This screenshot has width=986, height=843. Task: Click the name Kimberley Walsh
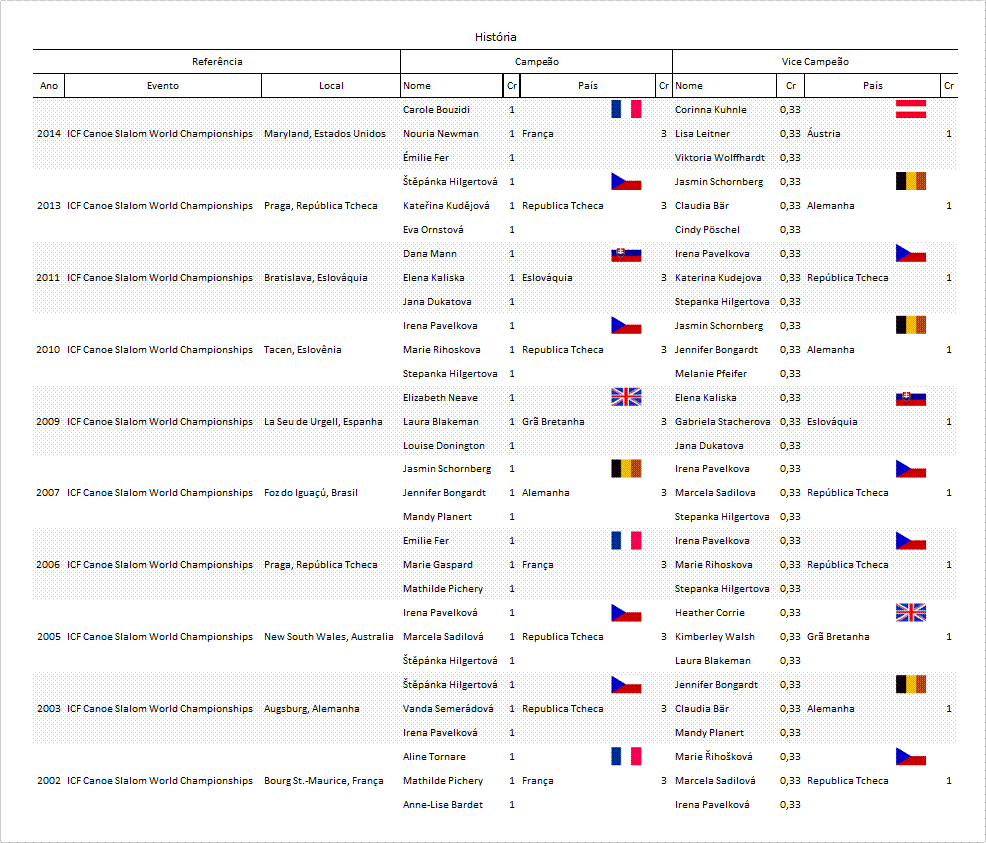pyautogui.click(x=714, y=636)
